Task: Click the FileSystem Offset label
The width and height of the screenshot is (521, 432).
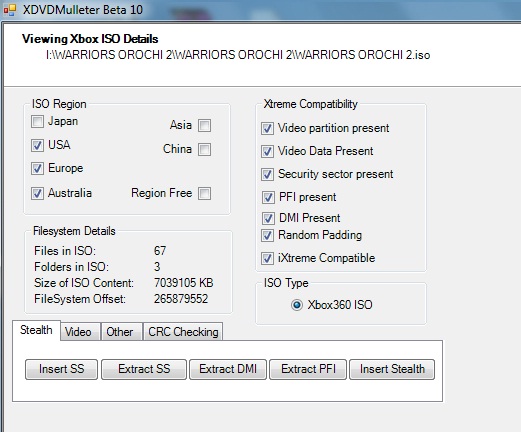Action: tap(80, 299)
